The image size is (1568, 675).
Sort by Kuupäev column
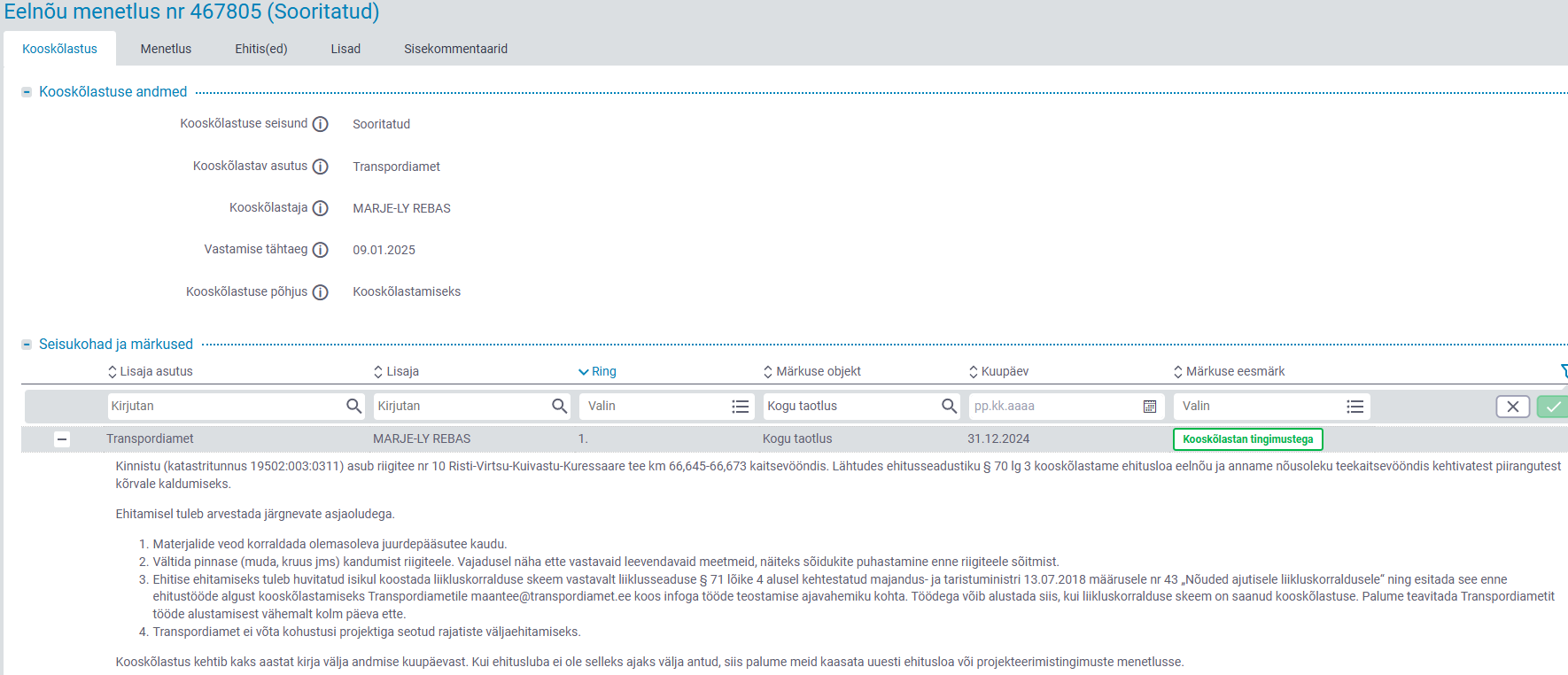[x=998, y=371]
